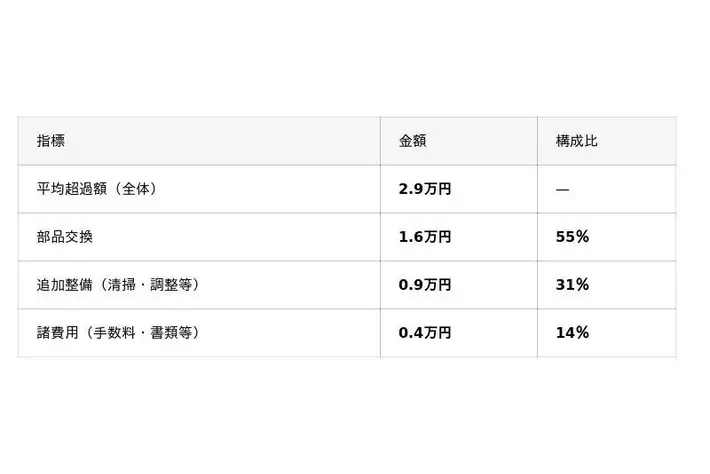Select the 部品交換 row label
Viewport: 710px width, 474px height.
[x=65, y=237]
